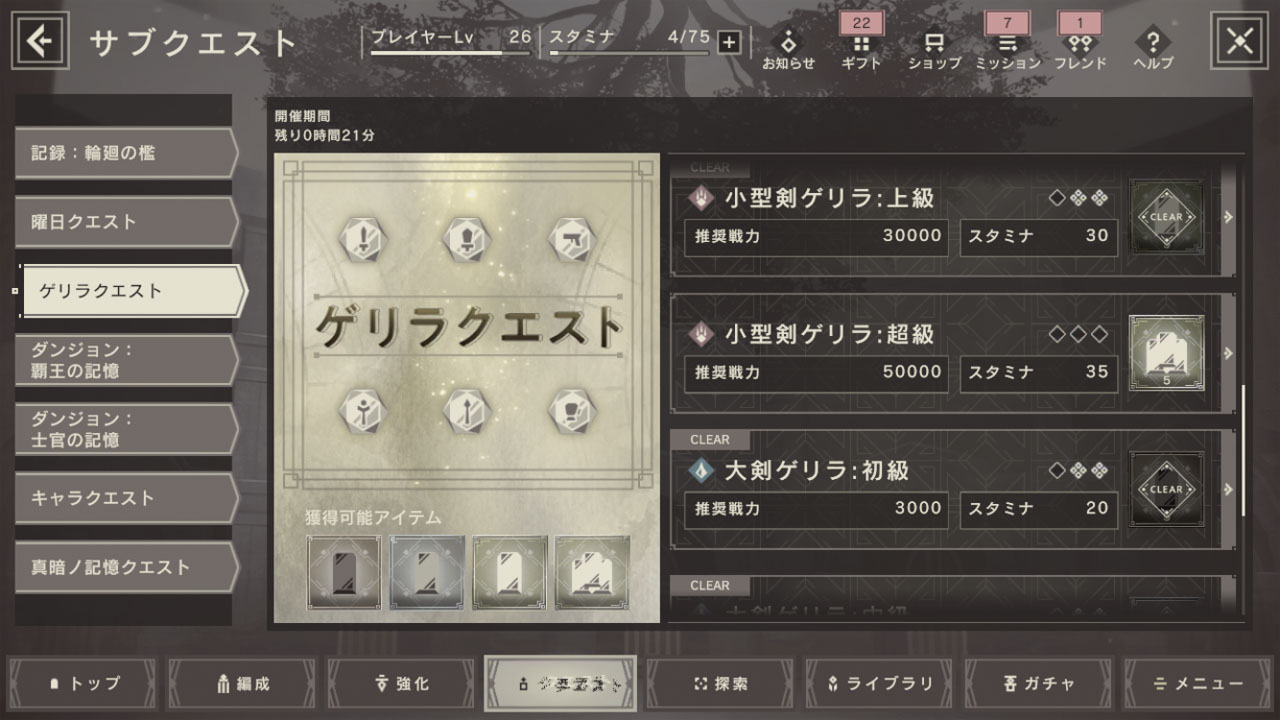Click the crossed swords icon top right
Screen dimensions: 1280x720
tap(1239, 41)
